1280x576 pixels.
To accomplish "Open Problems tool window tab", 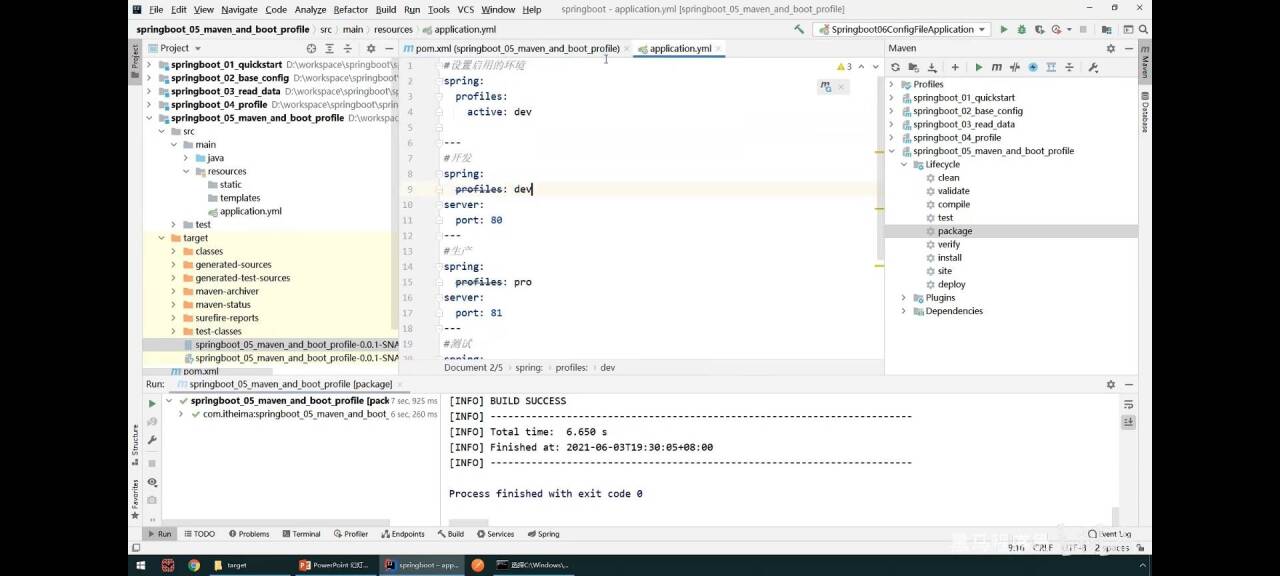I will tap(249, 534).
